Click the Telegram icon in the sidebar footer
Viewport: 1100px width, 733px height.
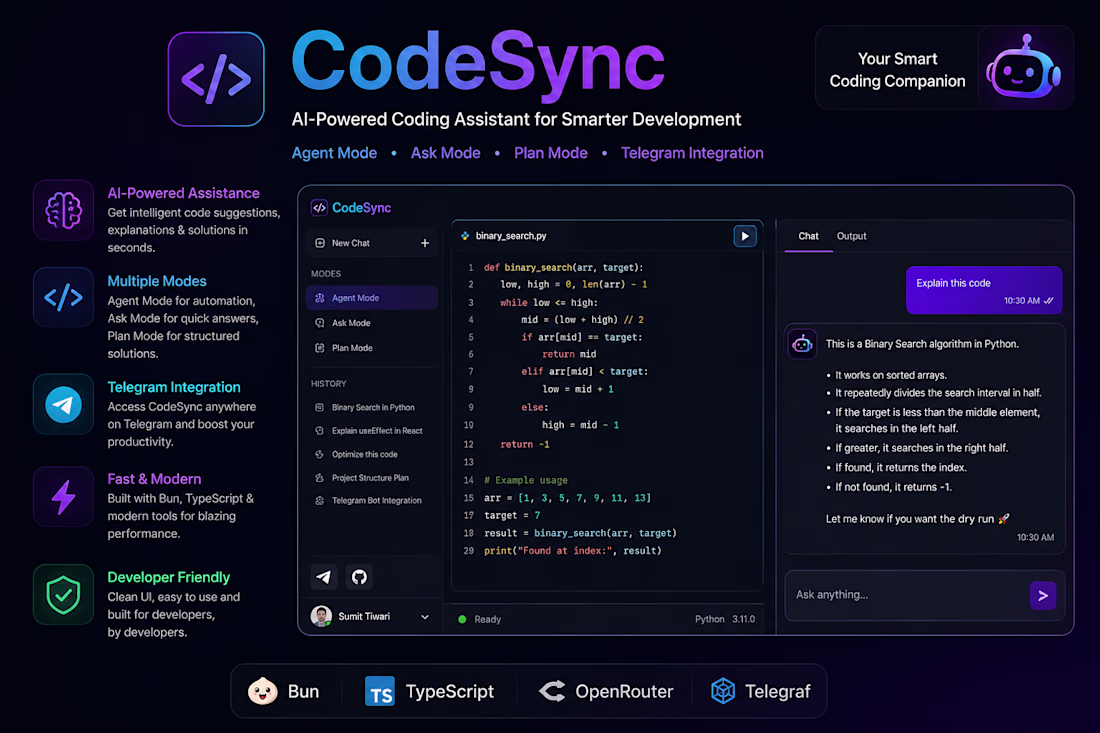[x=323, y=577]
